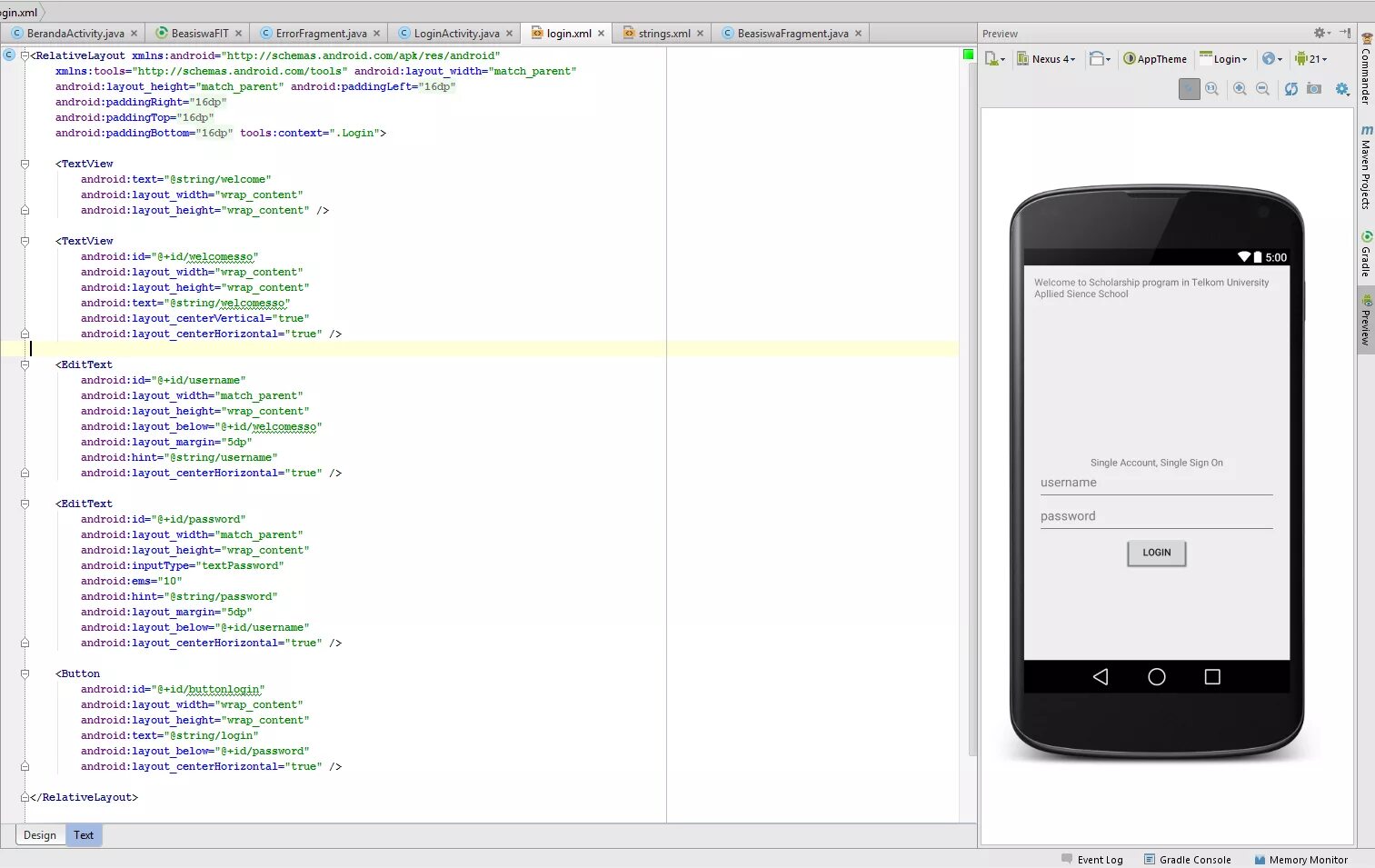
Task: Click the green code analysis status indicator
Action: (968, 55)
